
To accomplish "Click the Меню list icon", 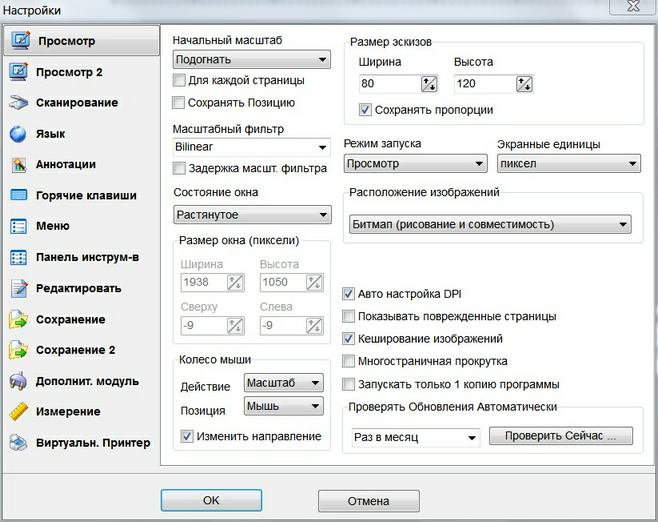I will click(x=18, y=226).
